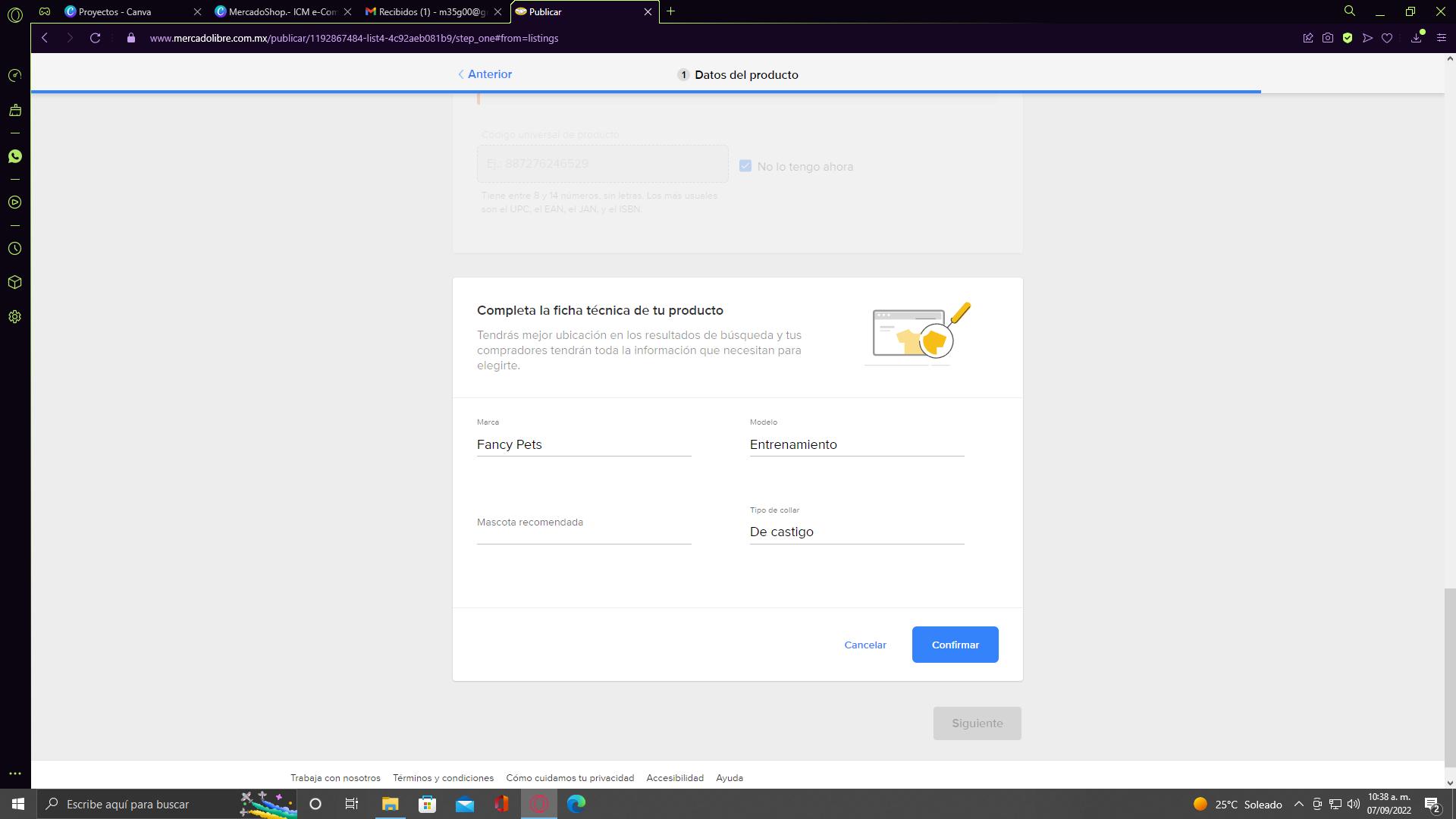Open the sidebar player icon
1456x819 pixels.
pyautogui.click(x=14, y=202)
